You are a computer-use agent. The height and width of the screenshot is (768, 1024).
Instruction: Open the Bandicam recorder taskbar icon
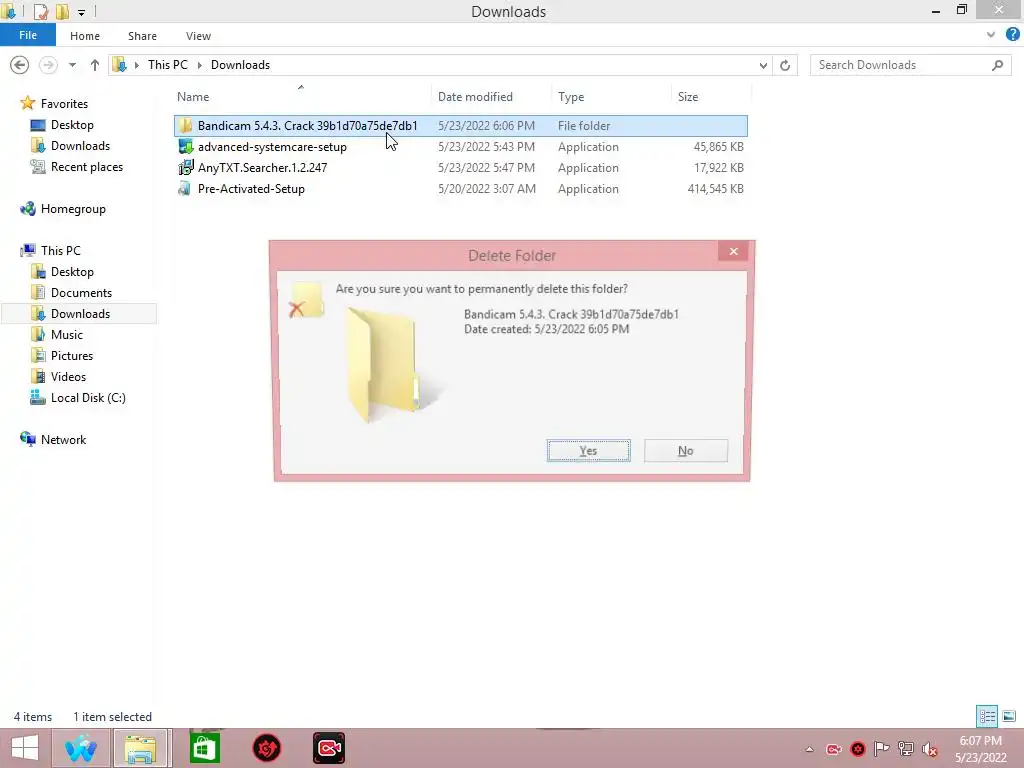328,748
